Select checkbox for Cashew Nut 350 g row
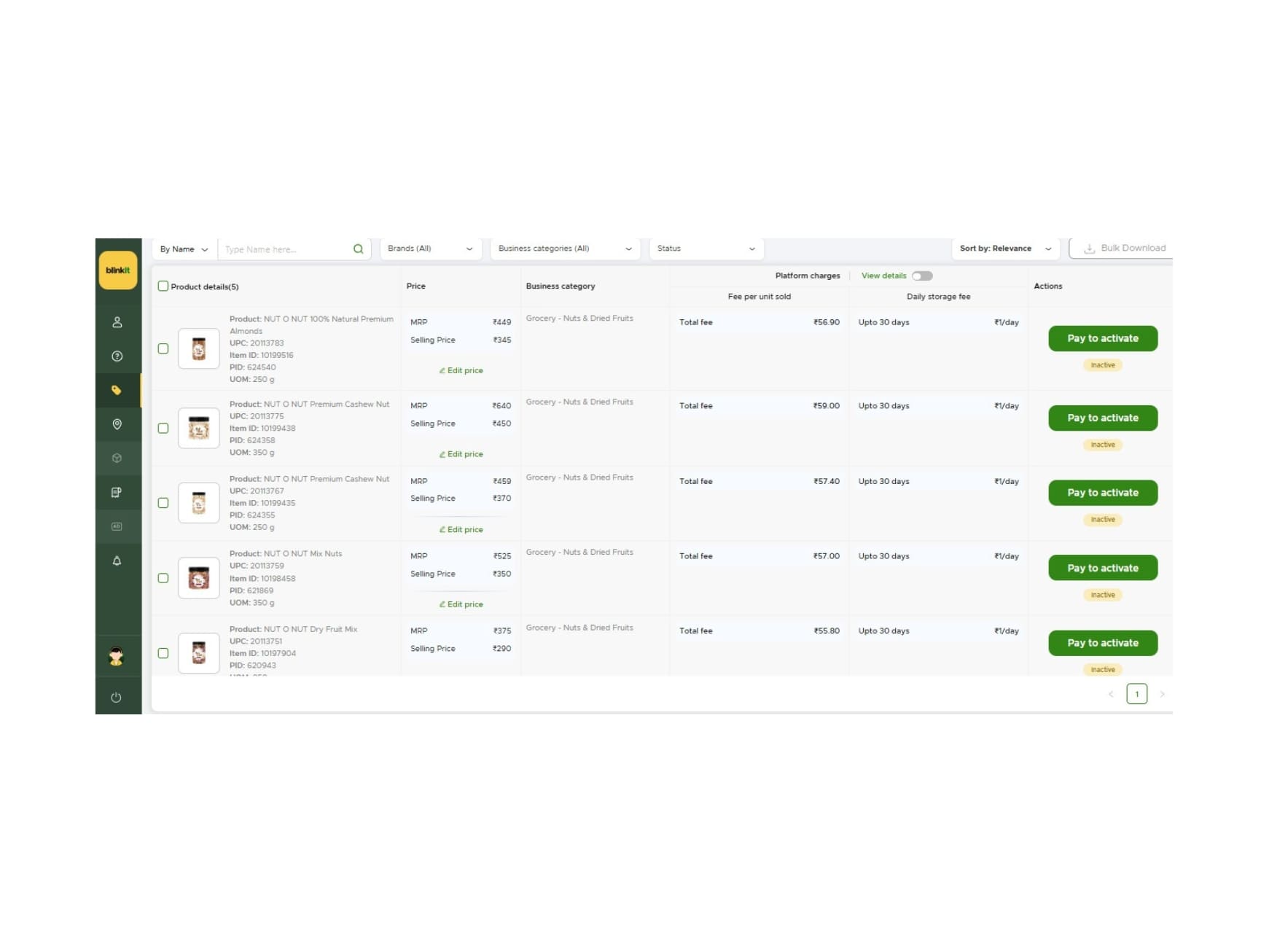The height and width of the screenshot is (952, 1269). click(163, 428)
